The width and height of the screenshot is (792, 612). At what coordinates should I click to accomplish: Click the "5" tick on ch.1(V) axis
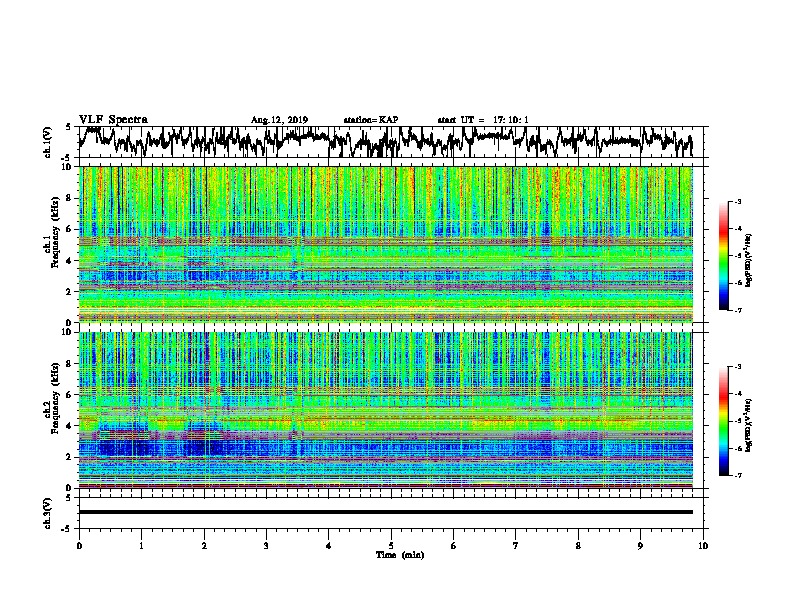click(69, 127)
